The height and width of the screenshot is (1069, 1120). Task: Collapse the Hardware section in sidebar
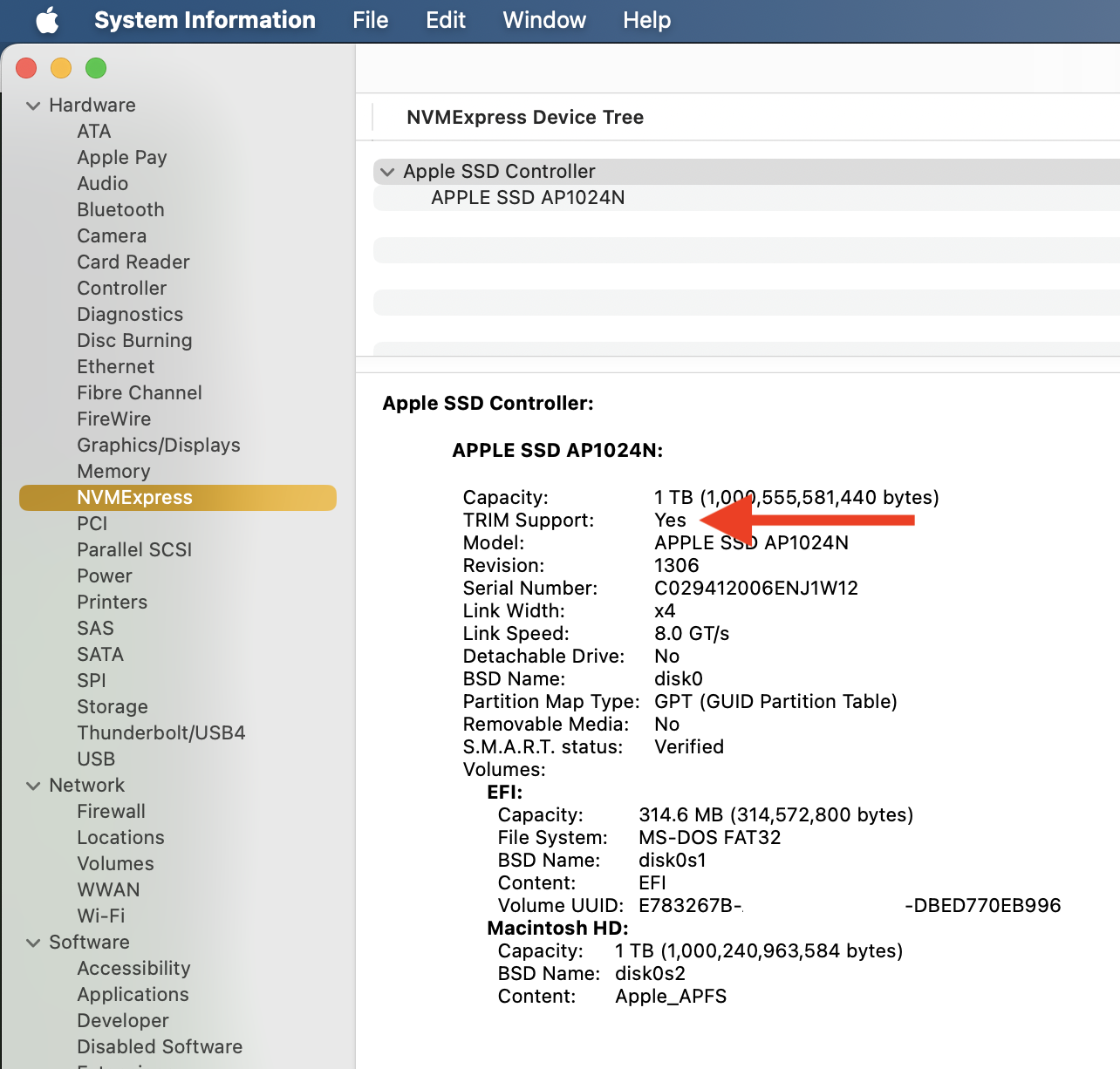(x=33, y=106)
